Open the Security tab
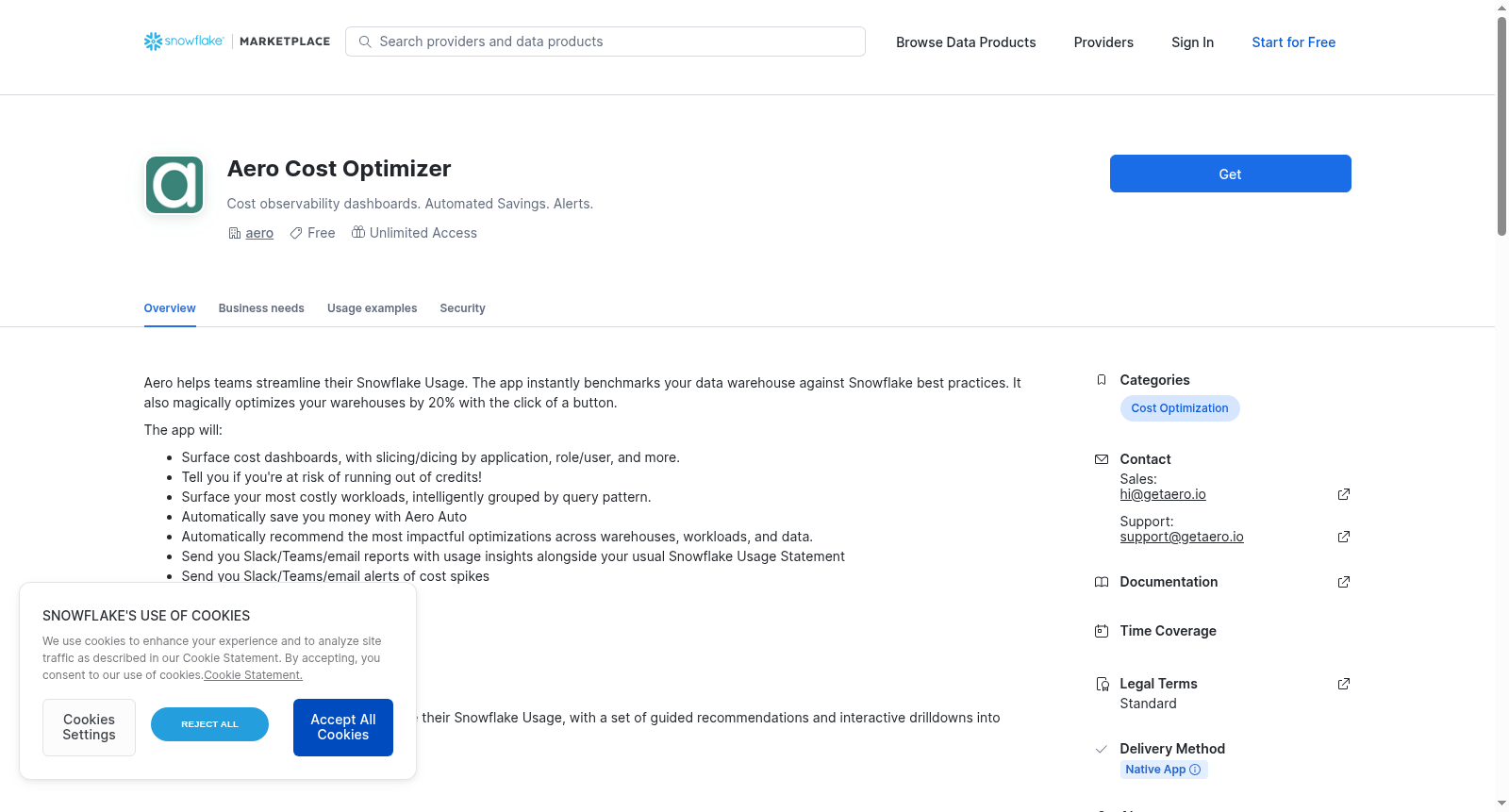Screen dimensions: 1509x812 [462, 308]
